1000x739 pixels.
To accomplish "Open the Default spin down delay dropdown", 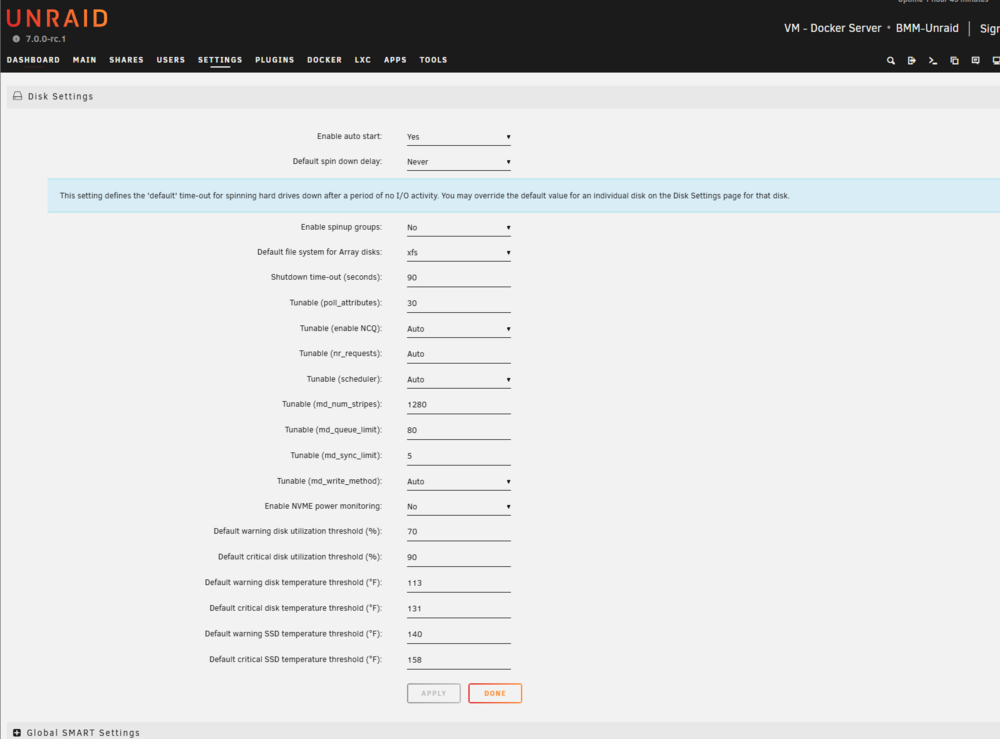I will (459, 162).
